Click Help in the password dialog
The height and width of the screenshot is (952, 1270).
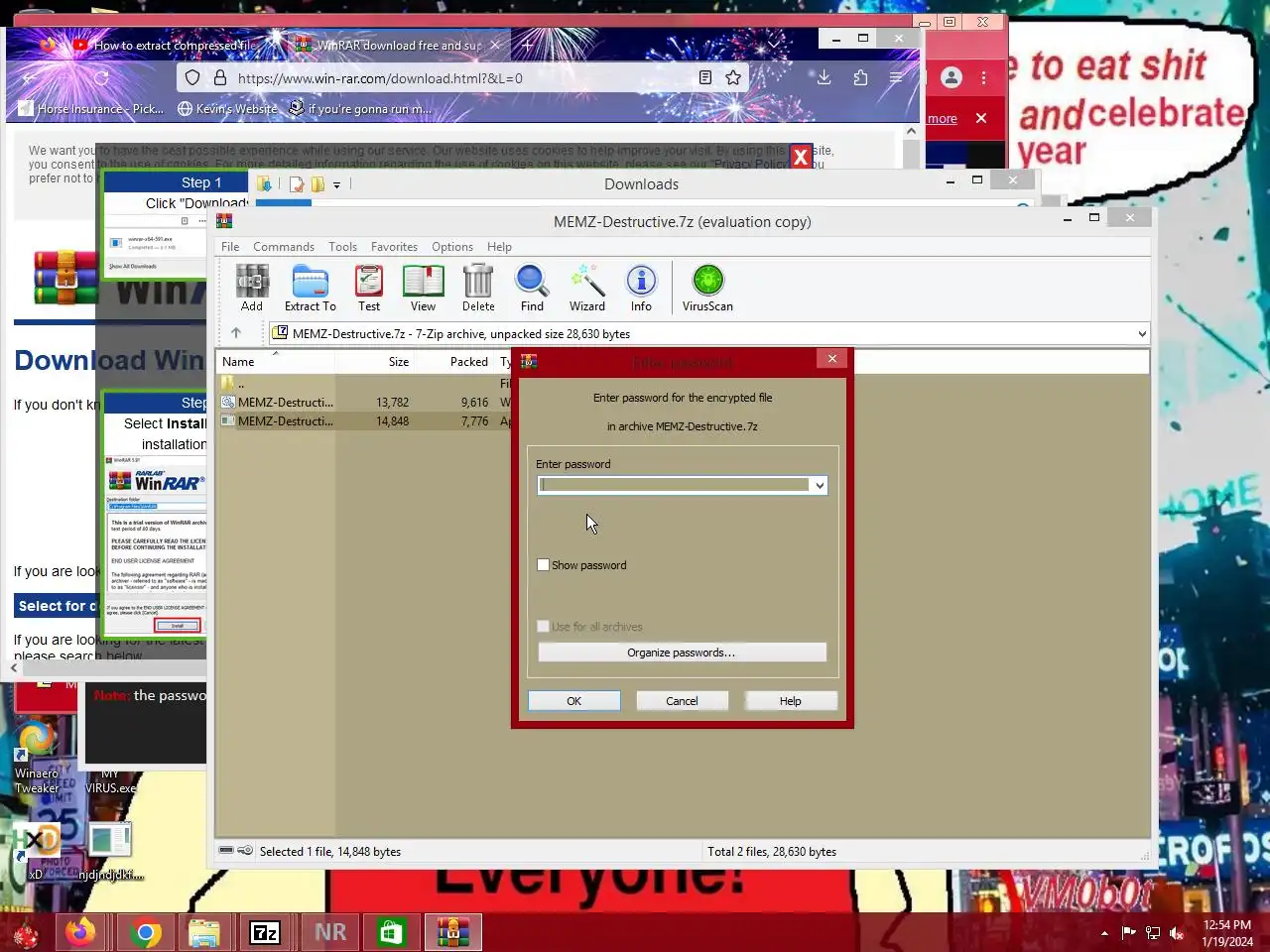click(x=791, y=701)
